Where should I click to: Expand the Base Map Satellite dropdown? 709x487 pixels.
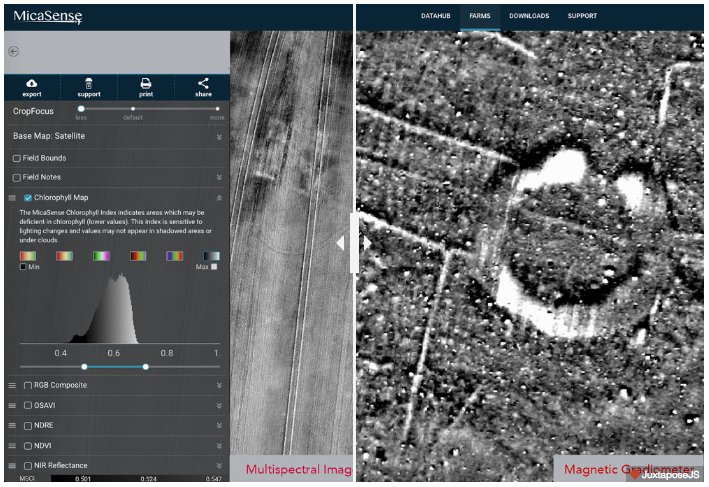(219, 137)
